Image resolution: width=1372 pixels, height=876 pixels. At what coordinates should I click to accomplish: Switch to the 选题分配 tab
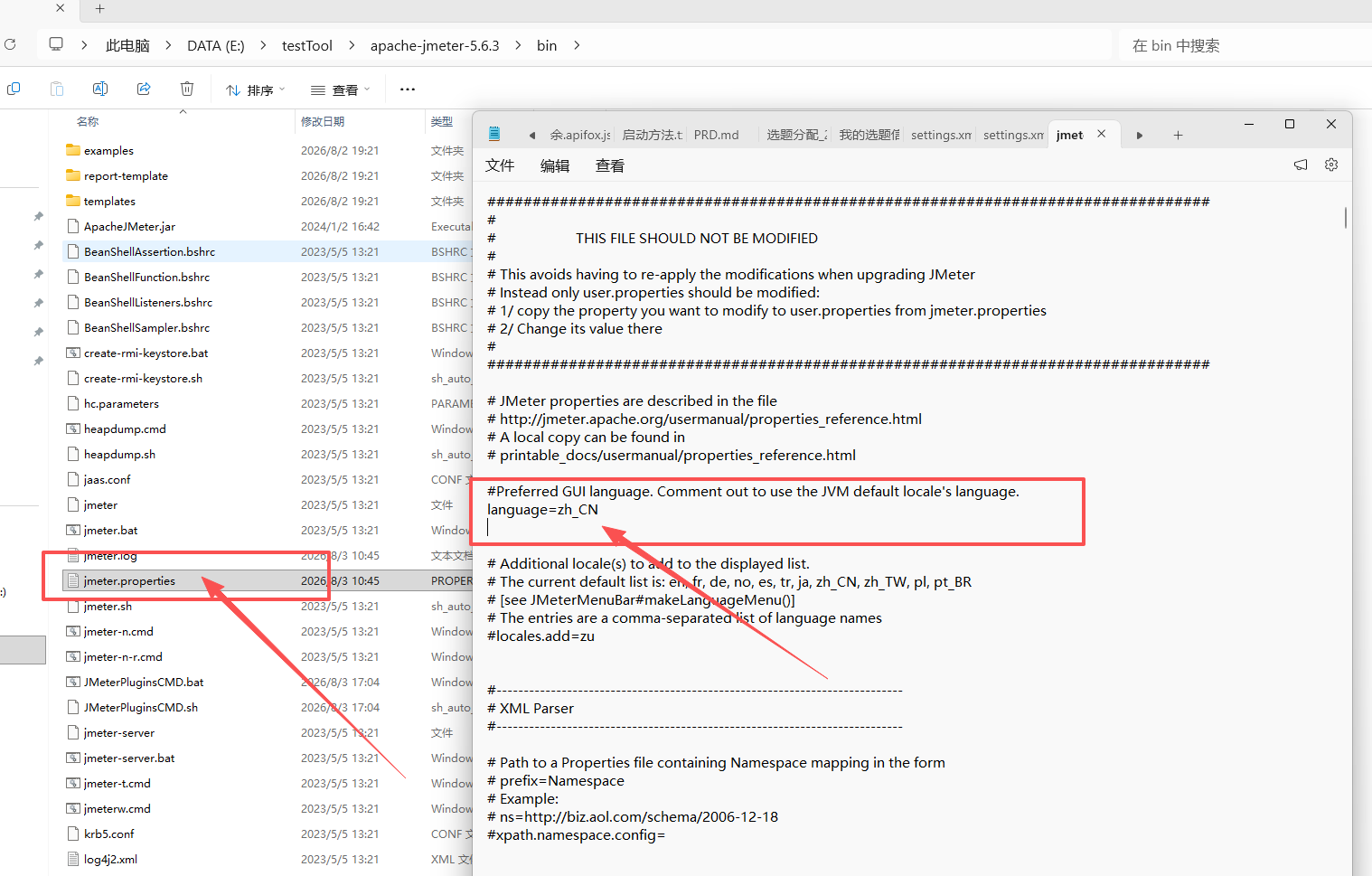pos(797,135)
